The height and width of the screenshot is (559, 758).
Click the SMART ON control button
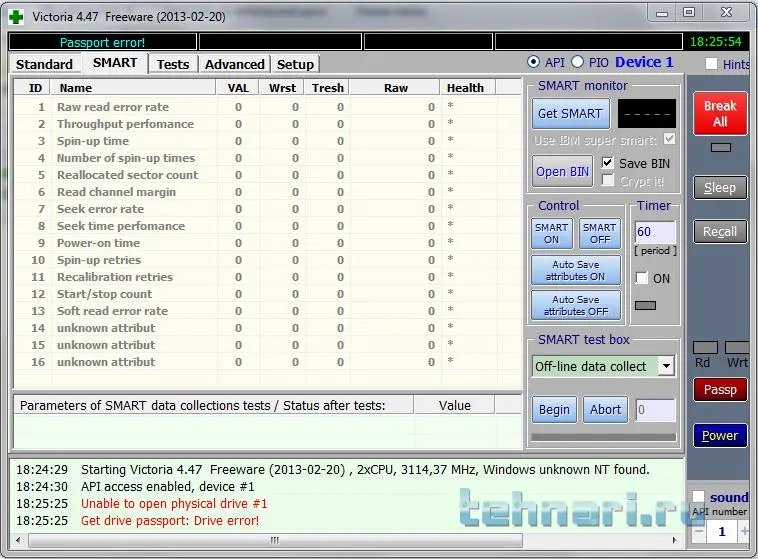pos(552,234)
